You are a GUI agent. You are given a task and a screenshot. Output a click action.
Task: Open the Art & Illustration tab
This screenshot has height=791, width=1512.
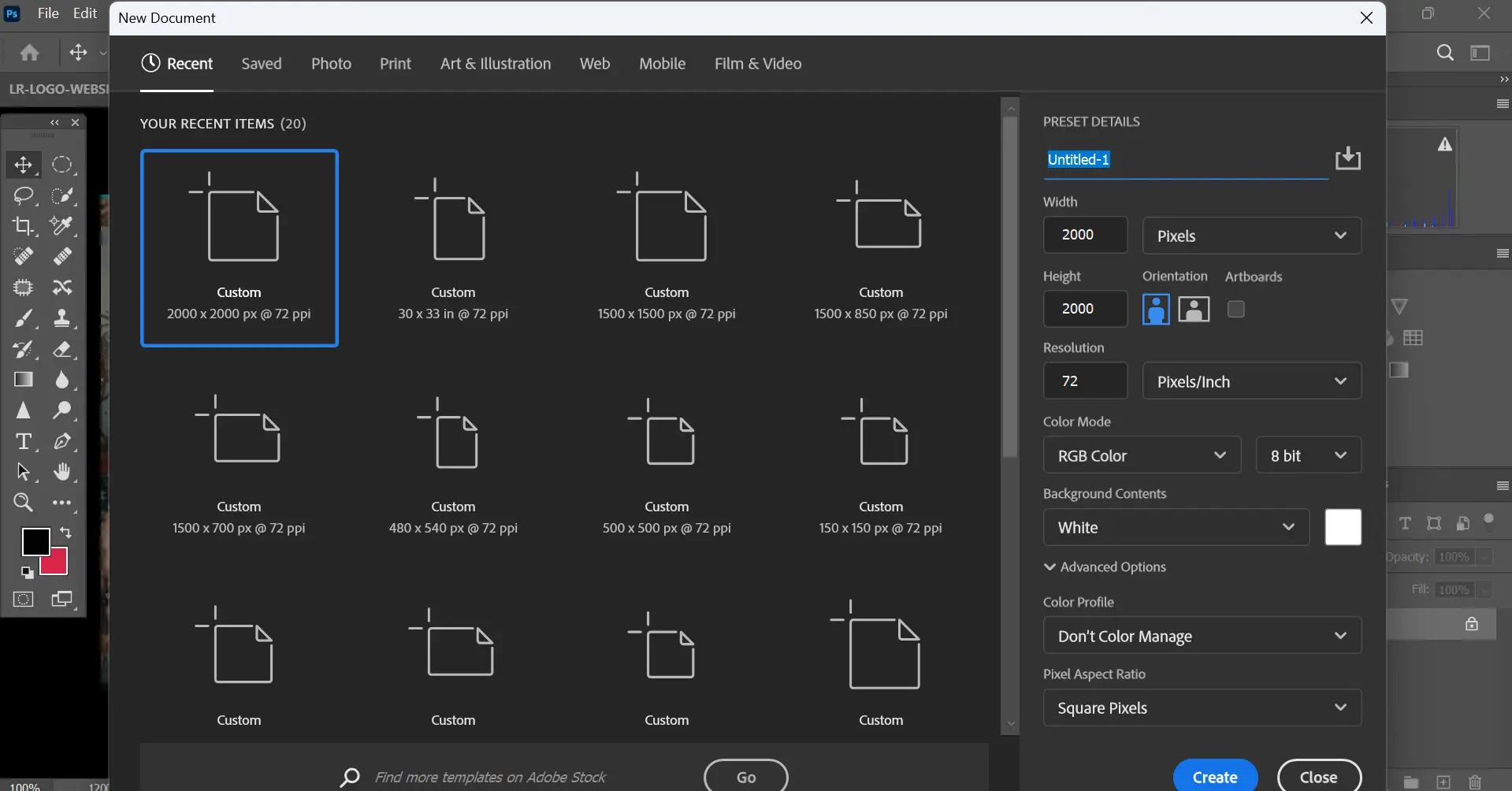496,64
